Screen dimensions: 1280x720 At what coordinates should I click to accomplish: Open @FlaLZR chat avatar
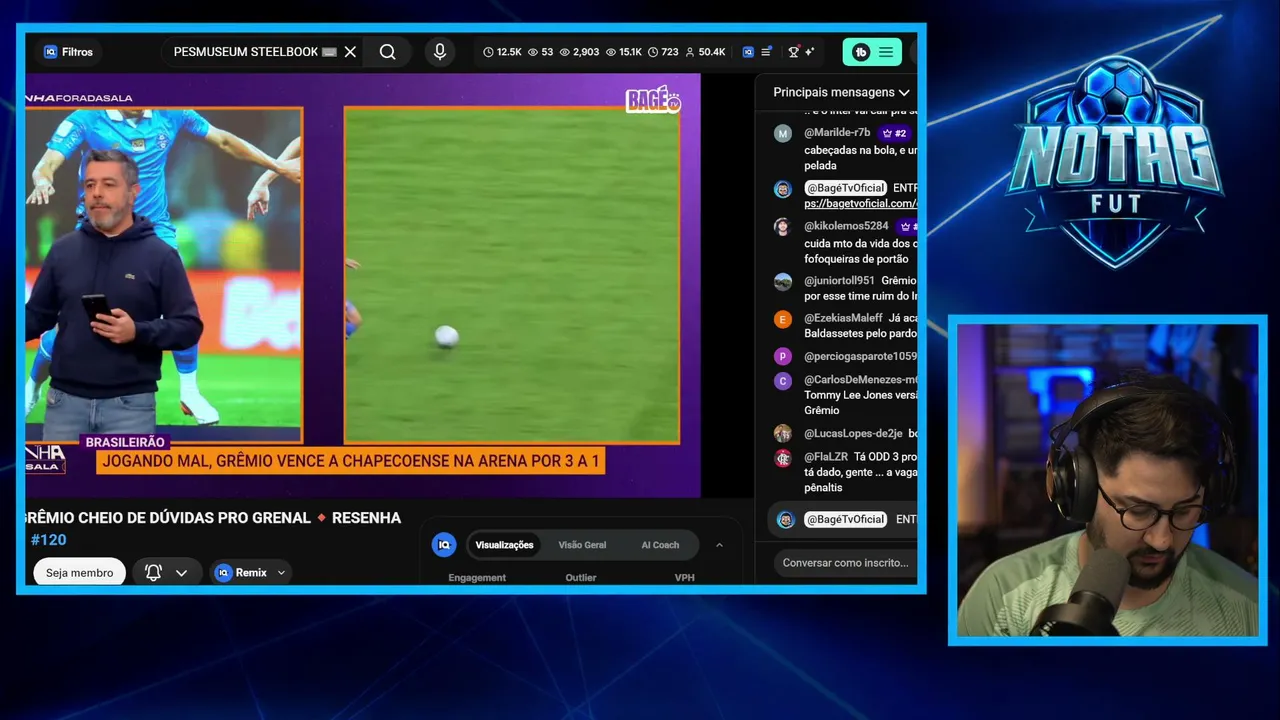(783, 458)
